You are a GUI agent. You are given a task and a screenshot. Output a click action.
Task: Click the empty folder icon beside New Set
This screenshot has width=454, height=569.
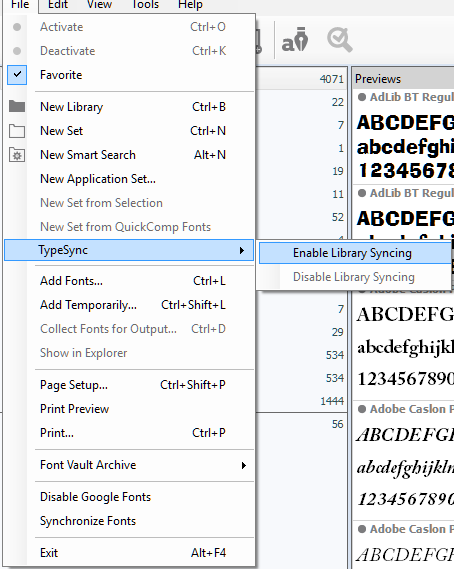17,131
